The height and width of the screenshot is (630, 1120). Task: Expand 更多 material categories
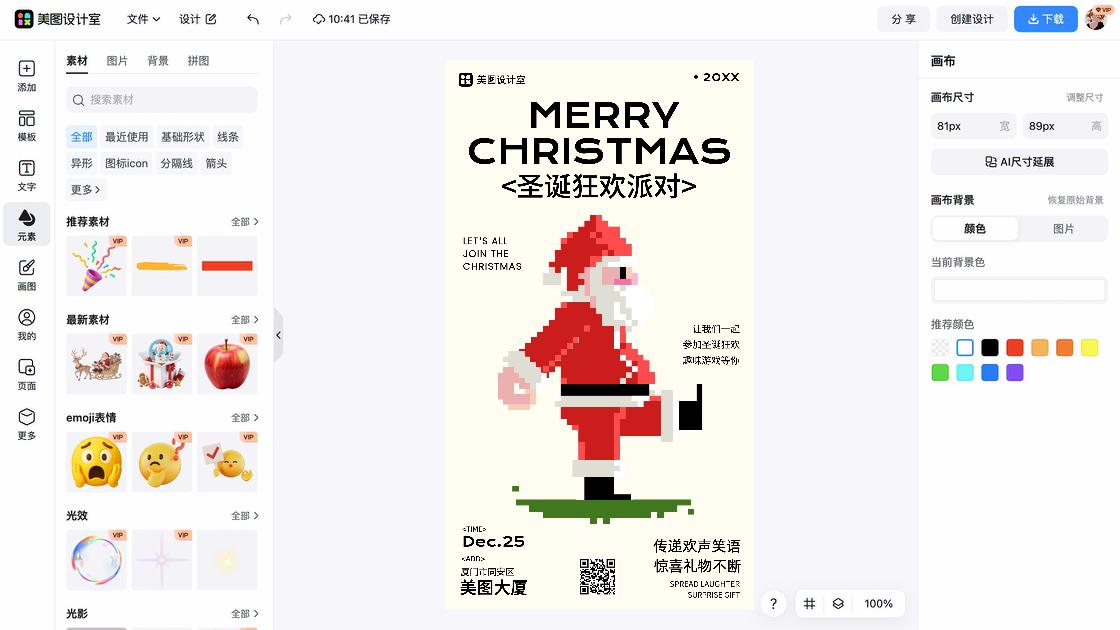pos(85,189)
